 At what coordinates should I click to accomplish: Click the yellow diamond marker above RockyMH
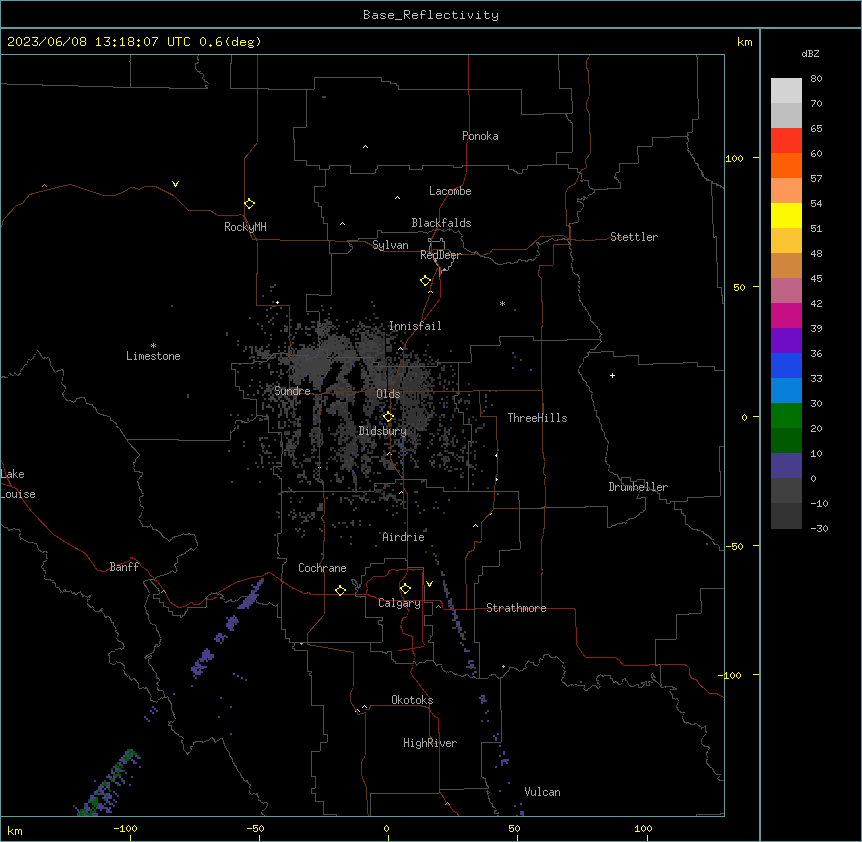249,204
